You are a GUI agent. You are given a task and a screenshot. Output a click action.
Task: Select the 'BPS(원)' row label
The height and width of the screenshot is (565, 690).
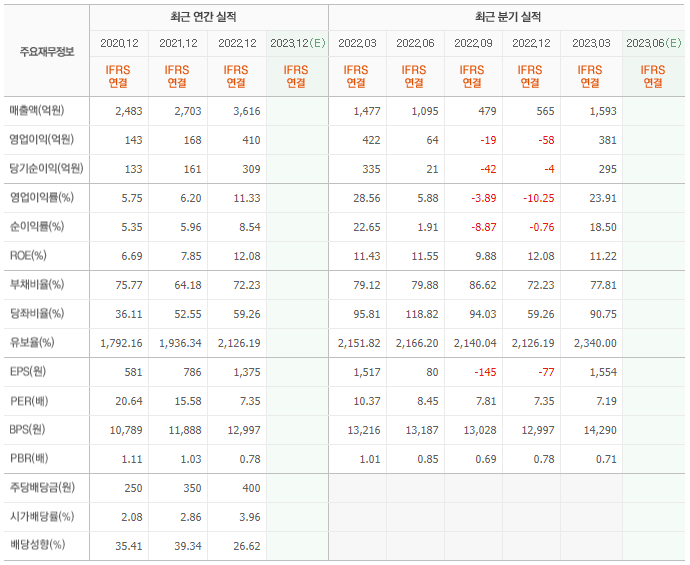[x=27, y=429]
